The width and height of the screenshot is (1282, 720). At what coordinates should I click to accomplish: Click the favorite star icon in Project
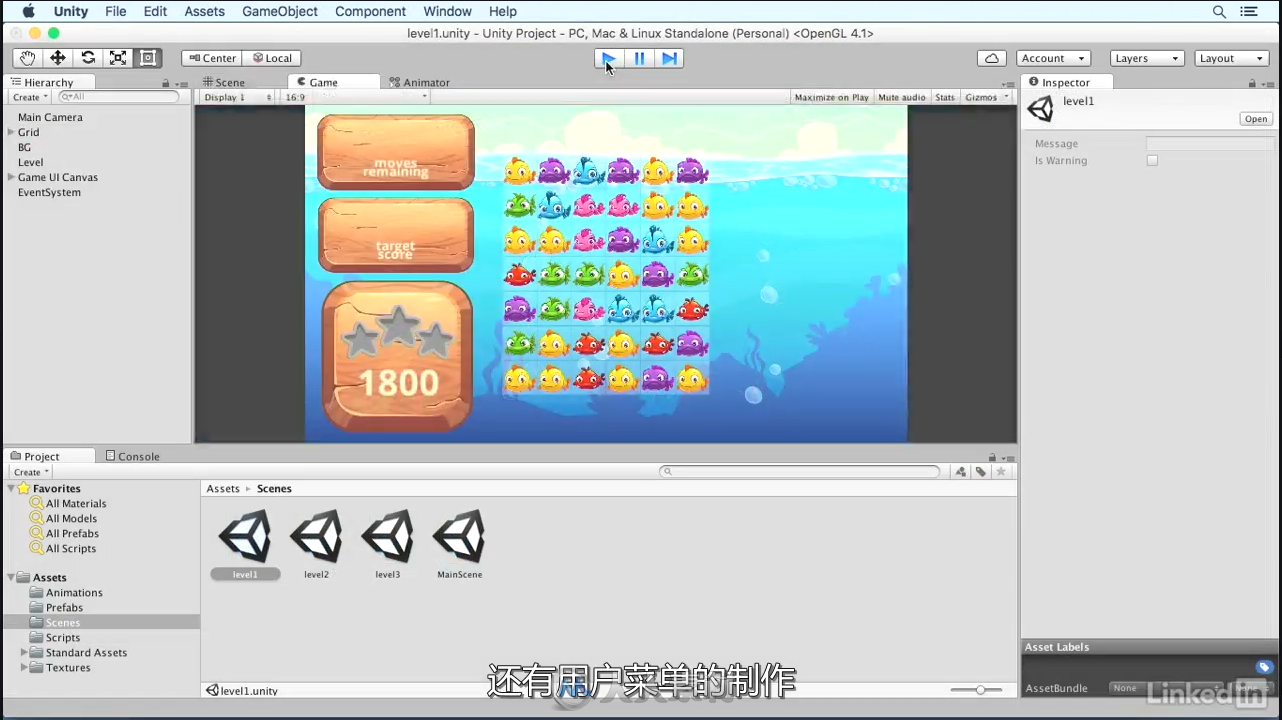point(1001,472)
